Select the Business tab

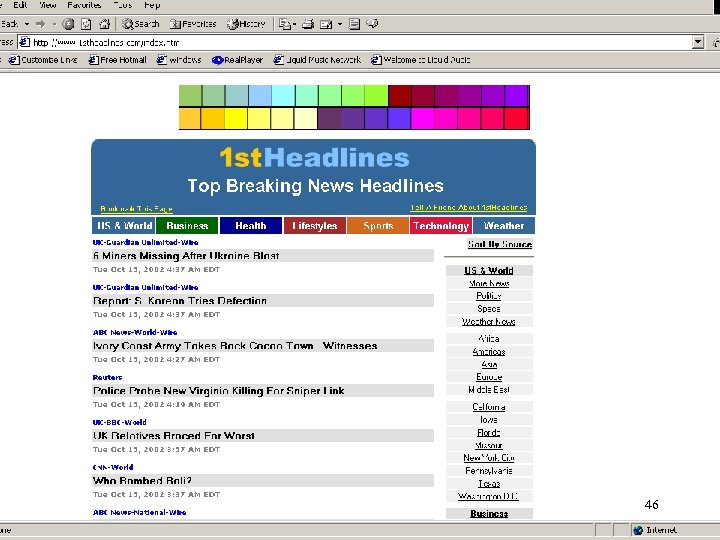[187, 225]
